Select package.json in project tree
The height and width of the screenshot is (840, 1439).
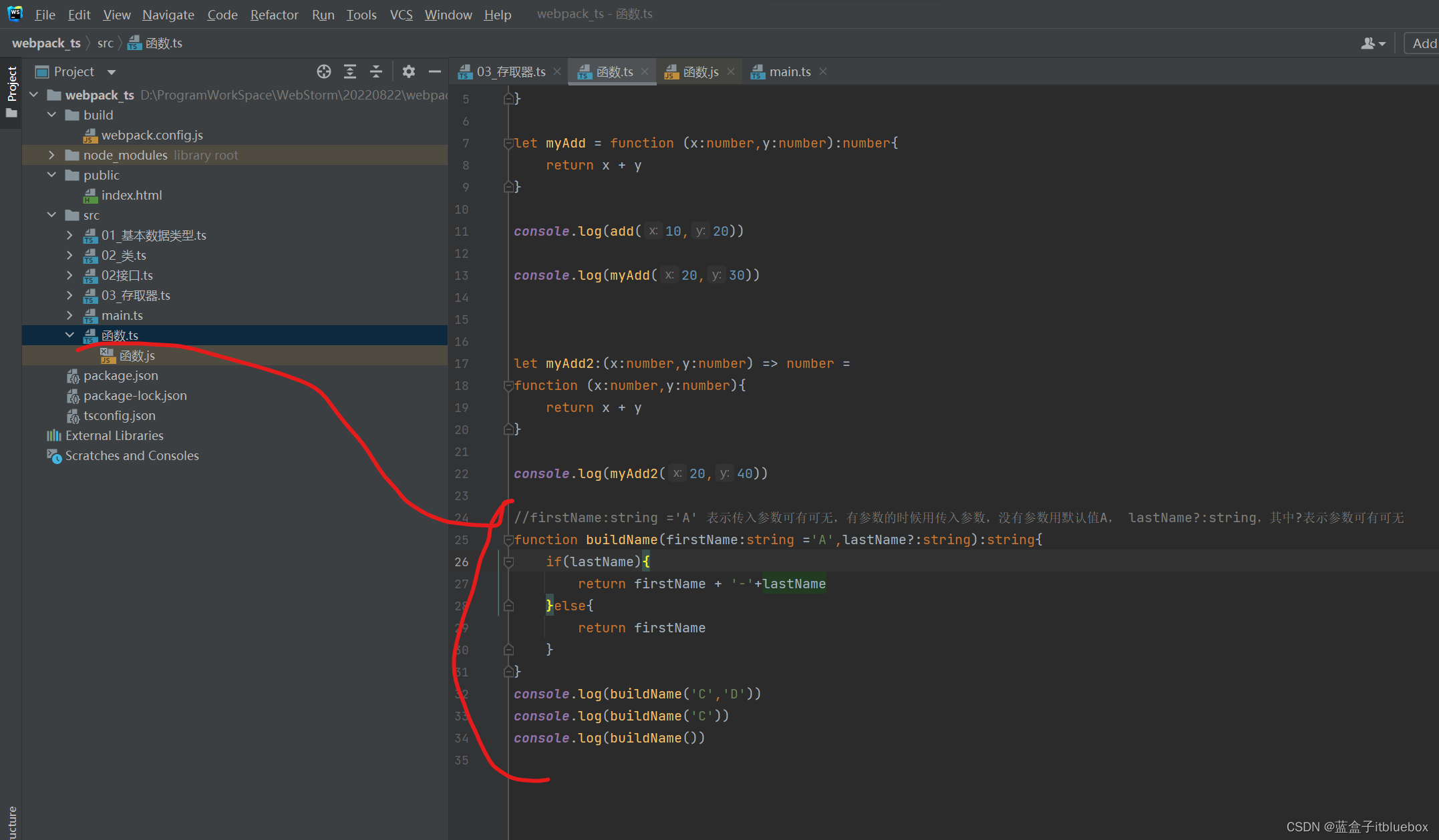pos(121,375)
